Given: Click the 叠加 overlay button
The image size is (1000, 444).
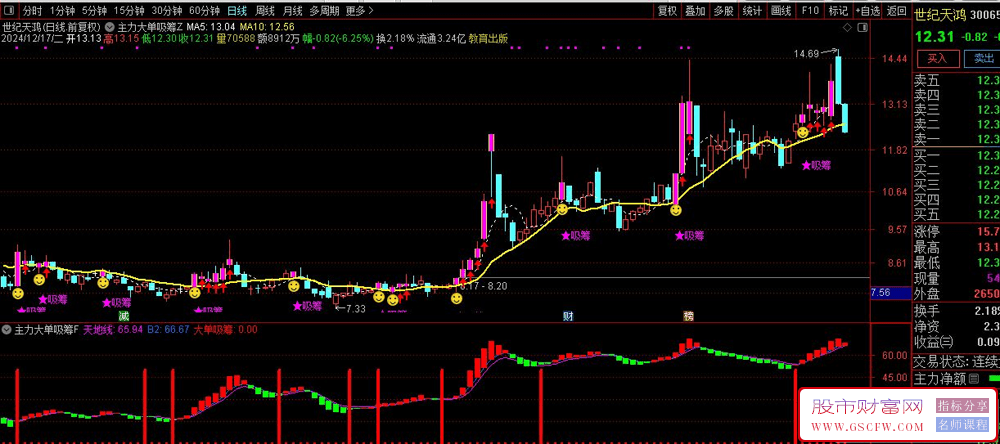Looking at the screenshot, I should tap(695, 11).
